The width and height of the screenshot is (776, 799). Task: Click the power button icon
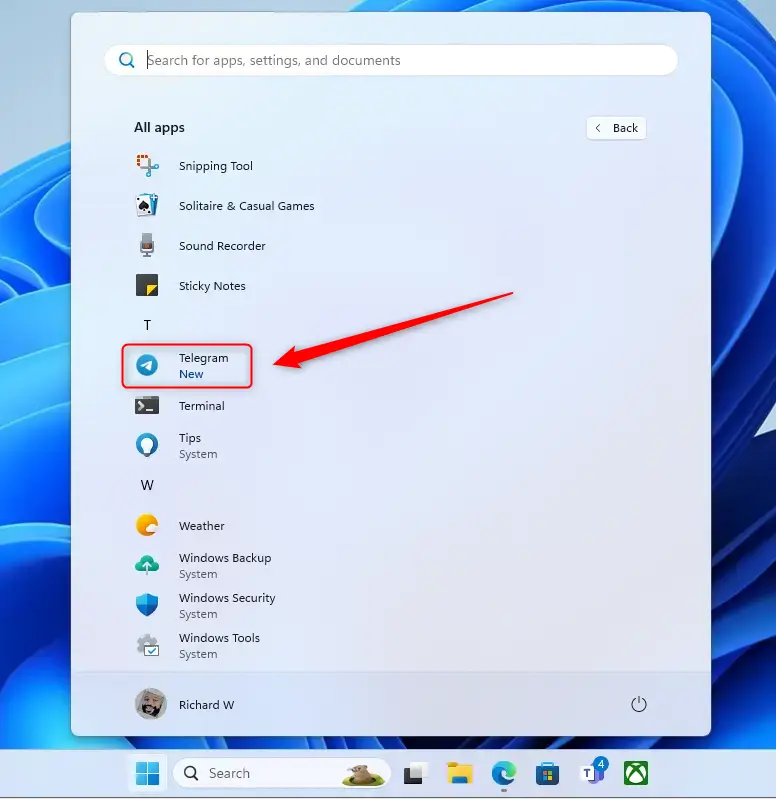click(638, 704)
